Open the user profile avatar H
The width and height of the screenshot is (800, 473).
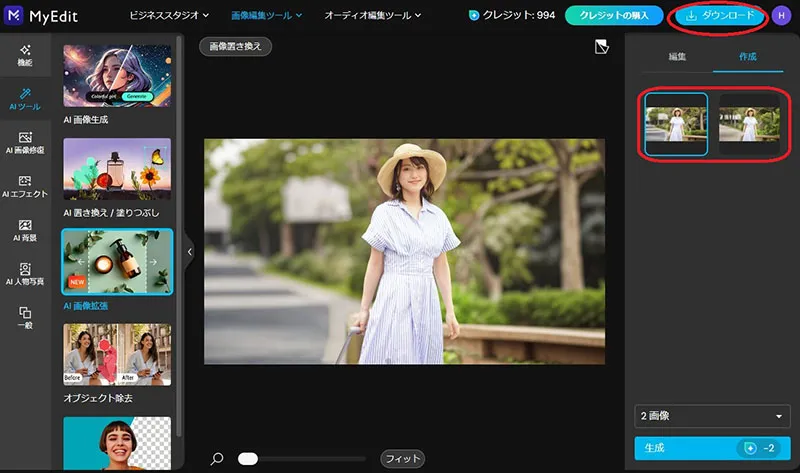tap(781, 15)
